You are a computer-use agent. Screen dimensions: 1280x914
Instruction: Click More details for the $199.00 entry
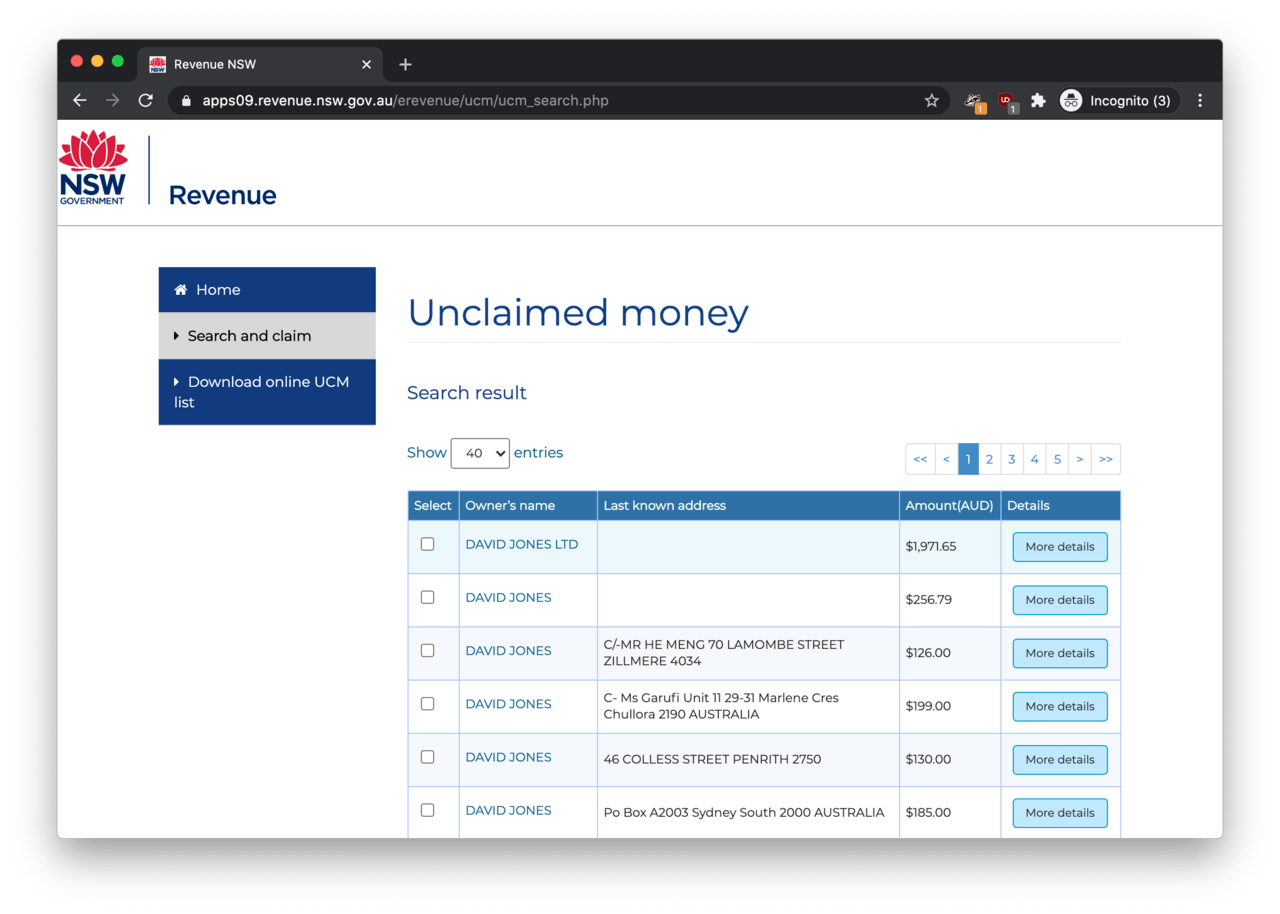point(1060,706)
